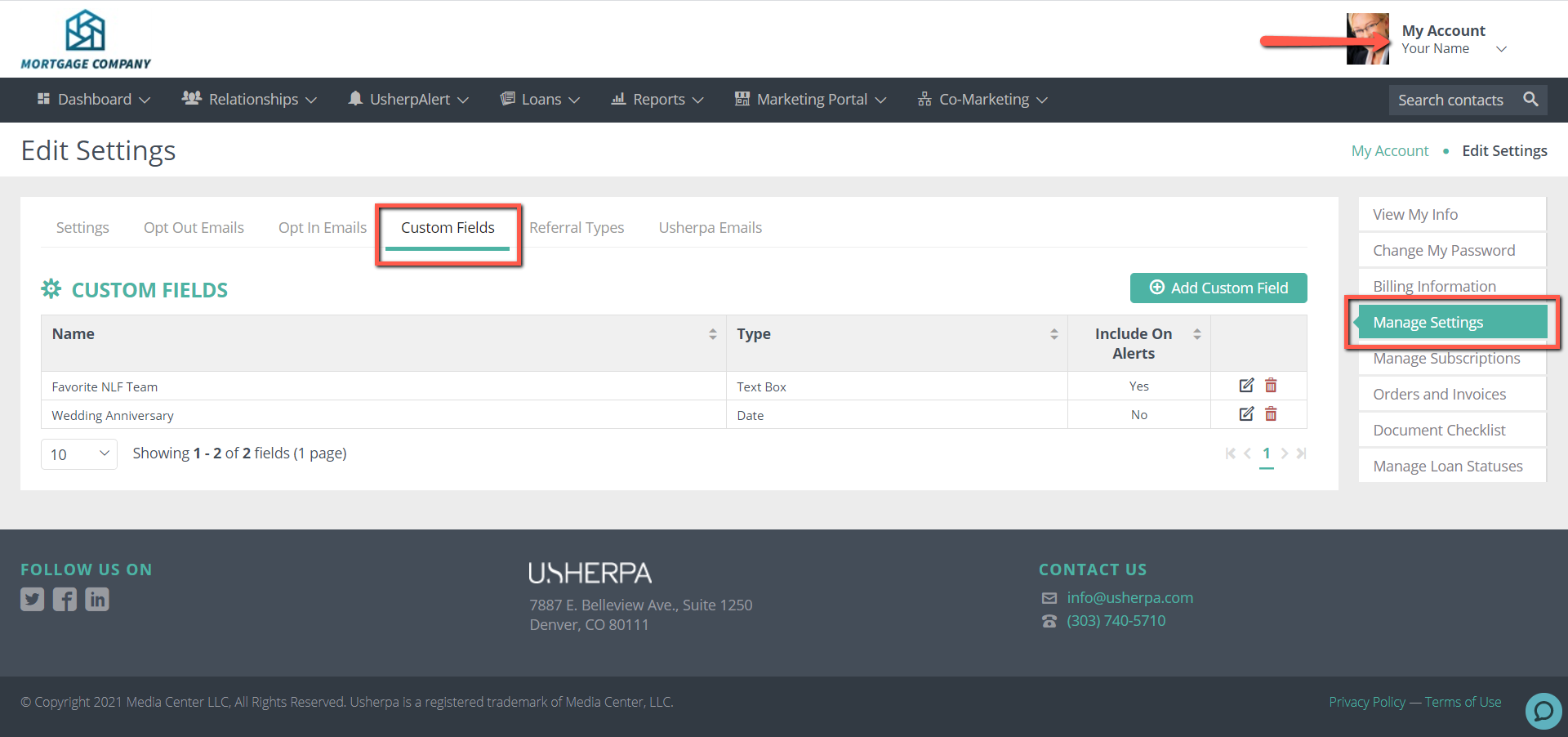The height and width of the screenshot is (737, 1568).
Task: Visit the Facebook page icon
Action: [65, 600]
